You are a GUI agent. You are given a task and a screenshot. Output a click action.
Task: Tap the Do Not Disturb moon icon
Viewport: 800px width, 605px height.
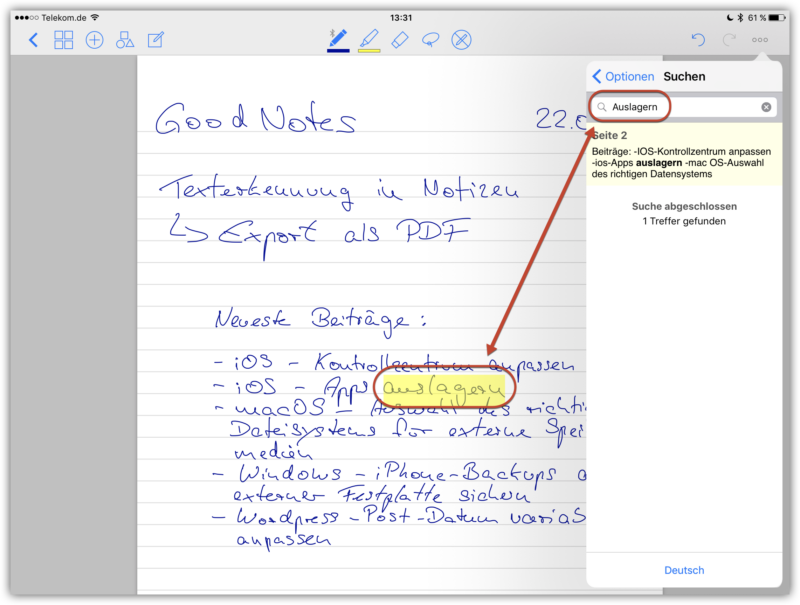point(730,18)
